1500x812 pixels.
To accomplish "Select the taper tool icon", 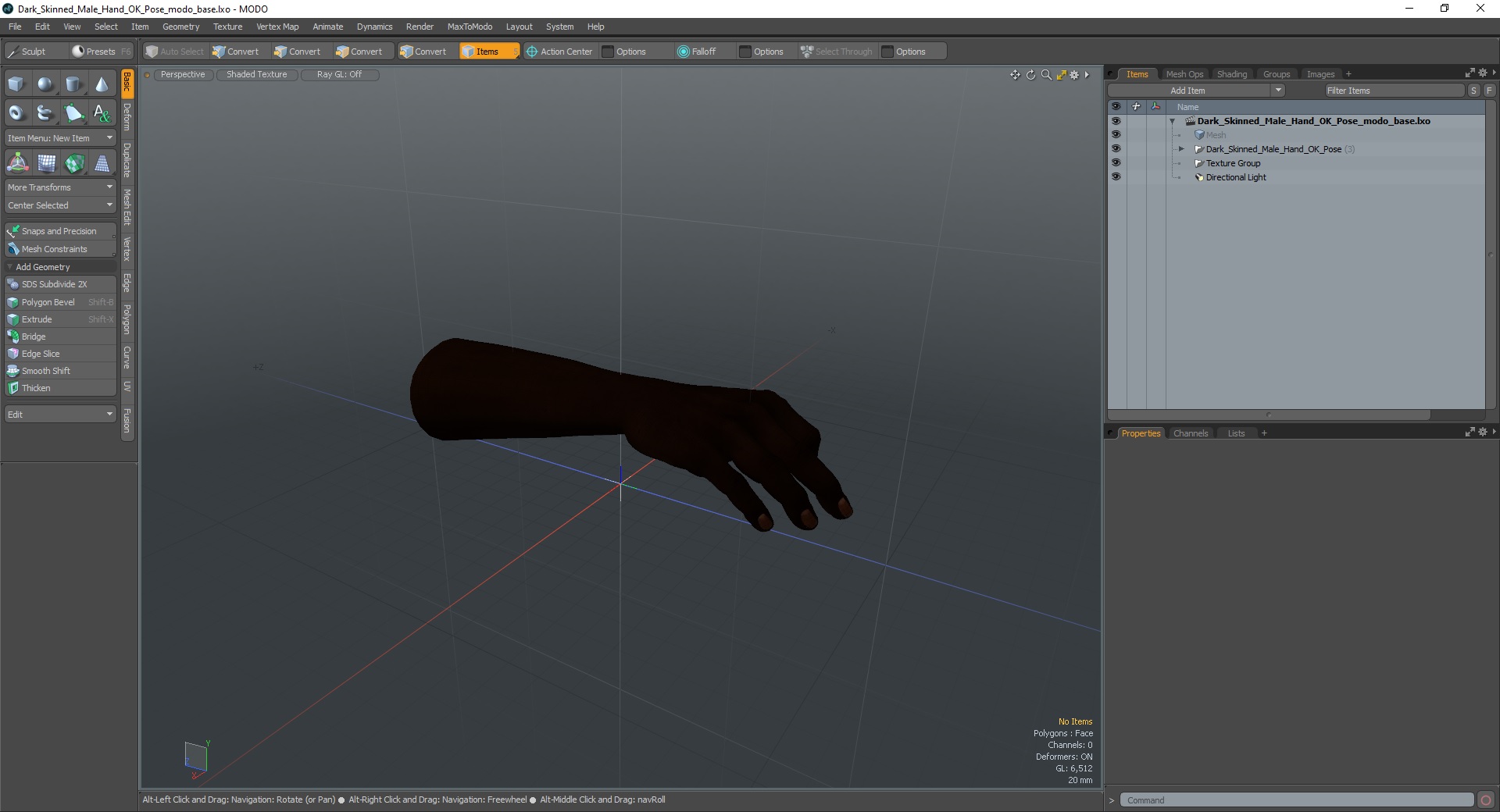I will [102, 163].
